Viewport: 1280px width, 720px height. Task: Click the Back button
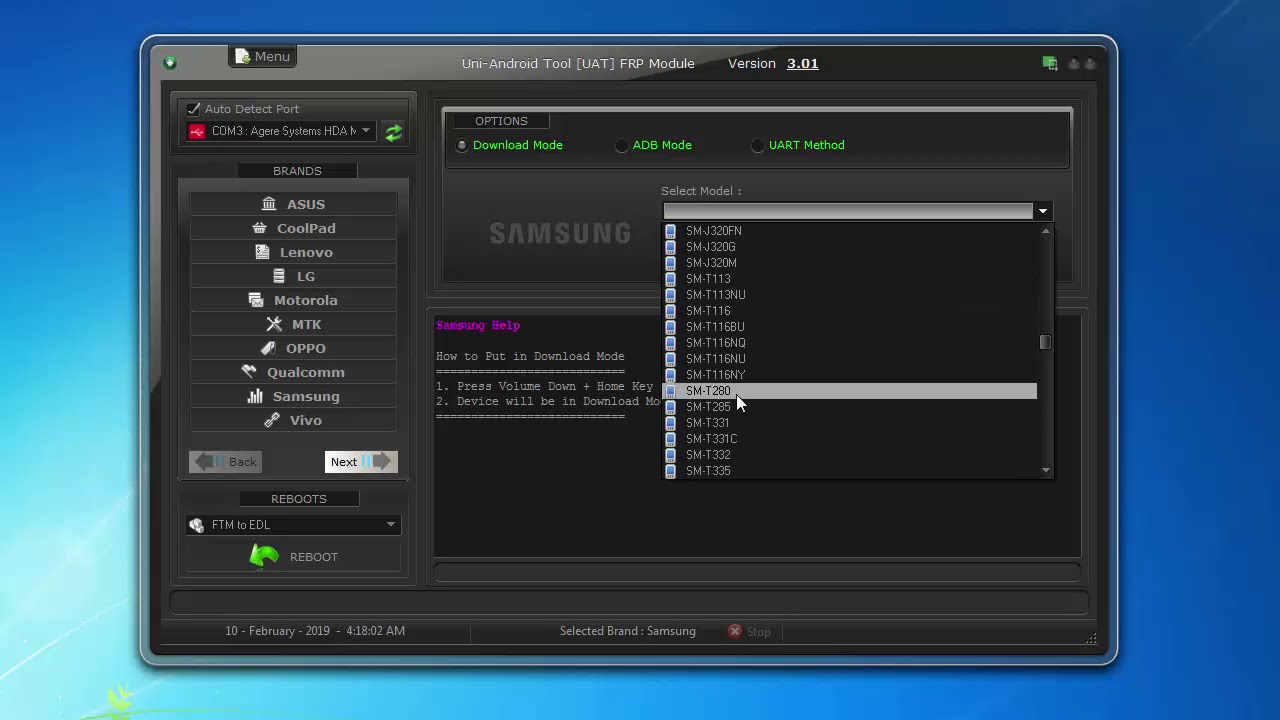click(x=226, y=462)
